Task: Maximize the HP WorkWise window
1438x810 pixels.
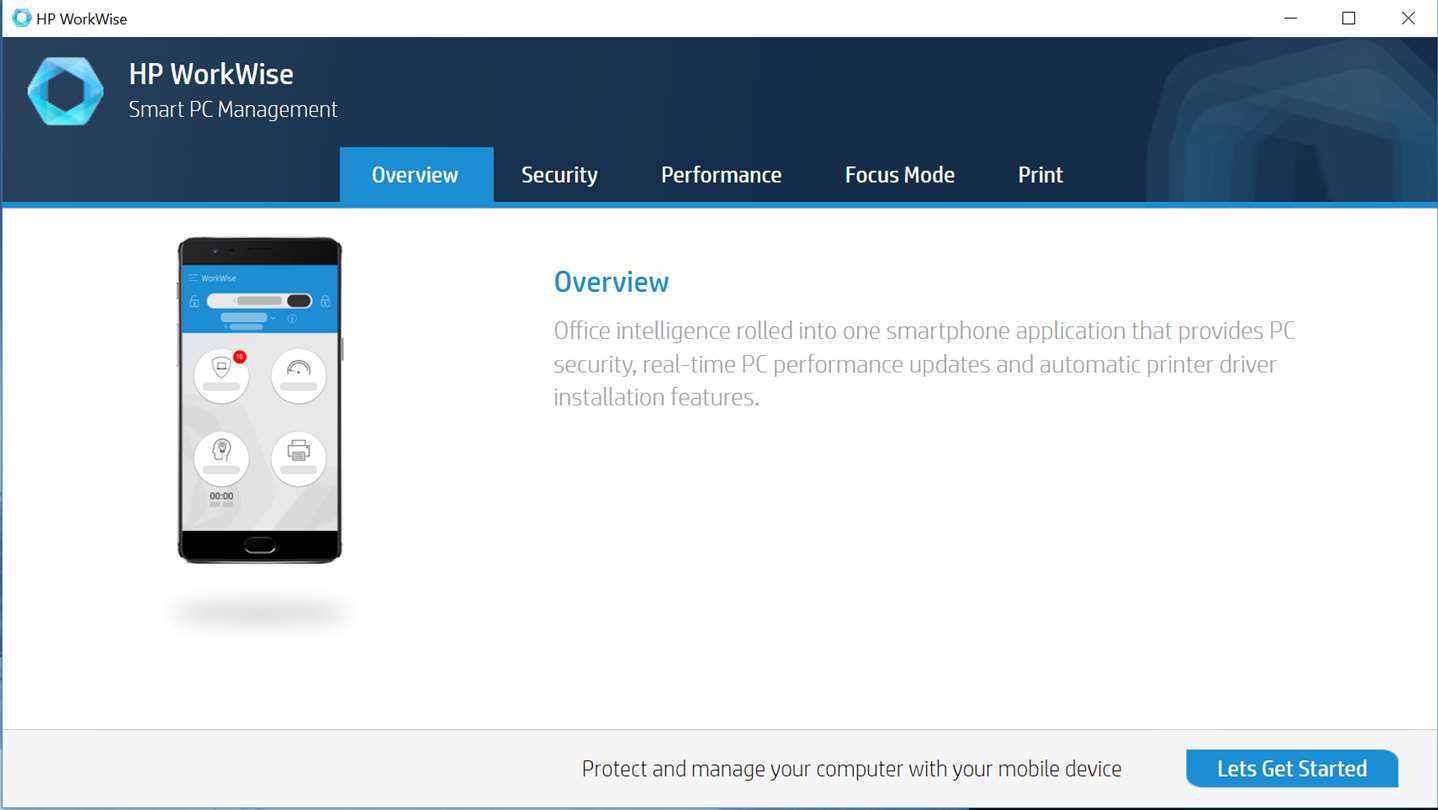Action: [x=1348, y=18]
